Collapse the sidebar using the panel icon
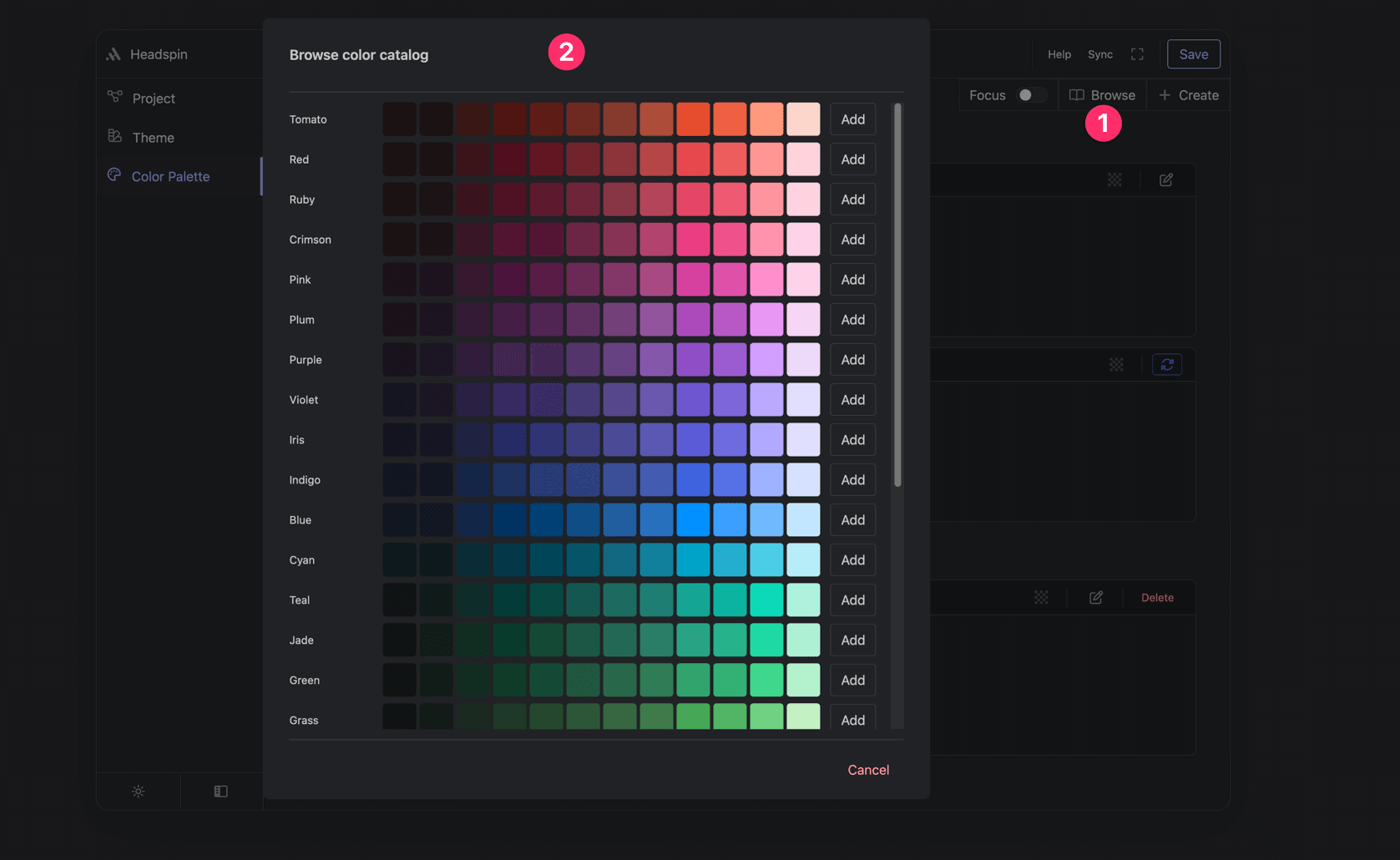The image size is (1400, 860). tap(220, 791)
